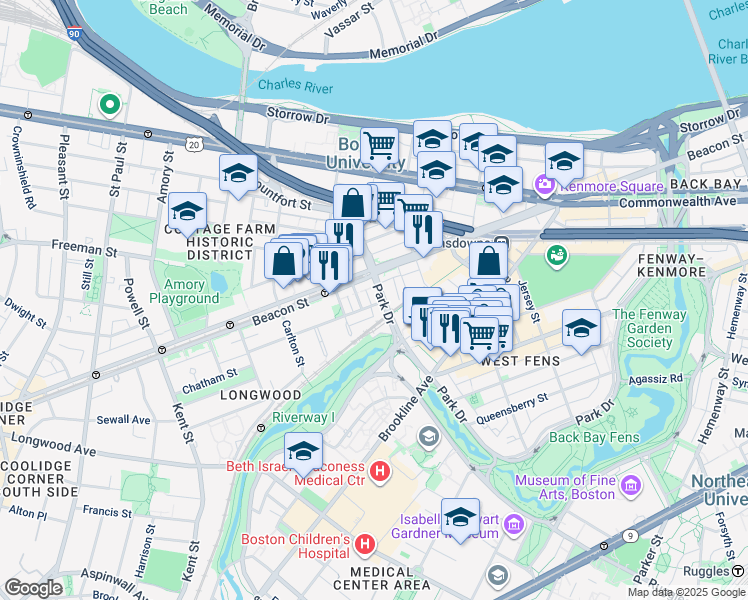Open the Google logo link

click(34, 588)
